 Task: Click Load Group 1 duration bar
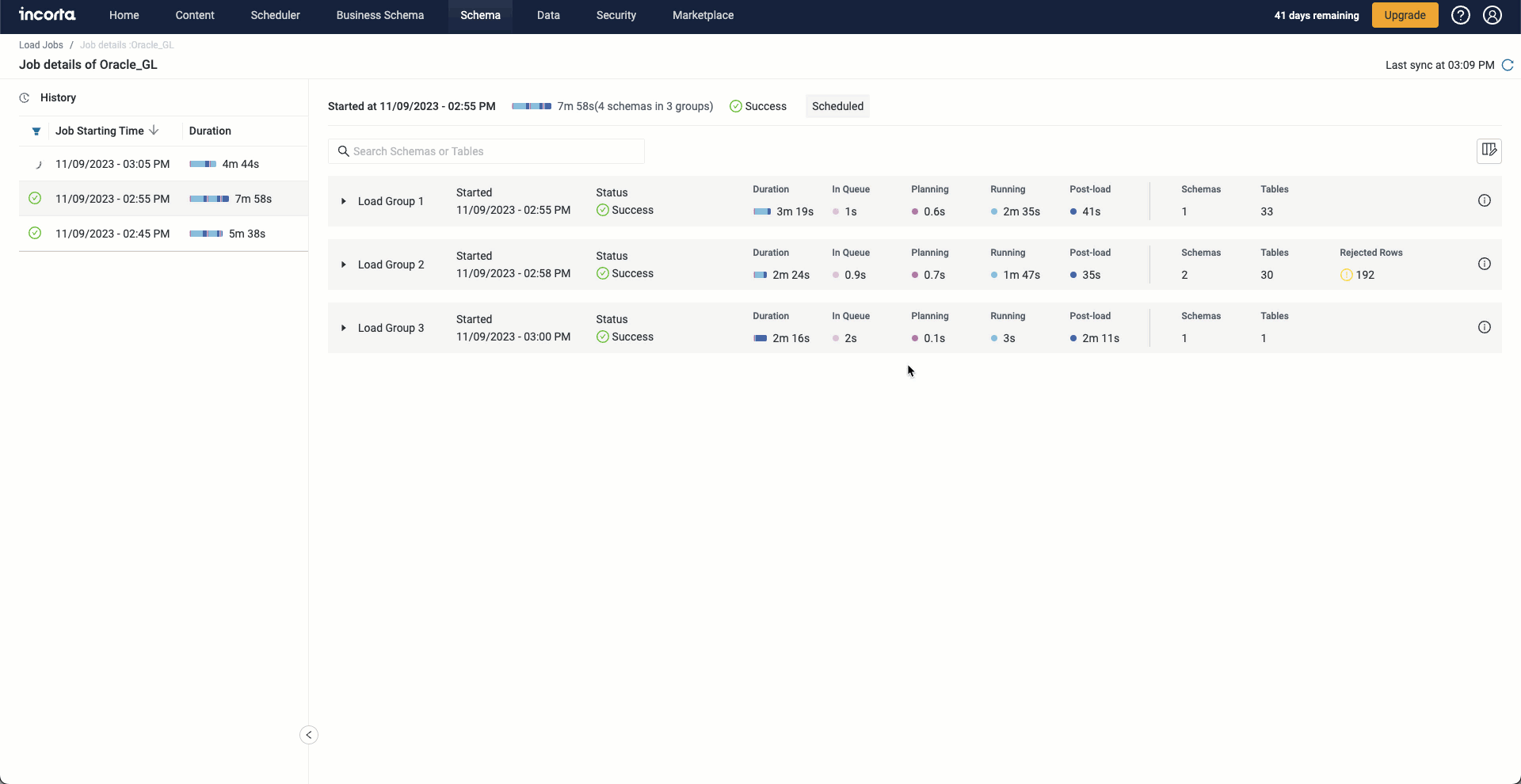[762, 211]
